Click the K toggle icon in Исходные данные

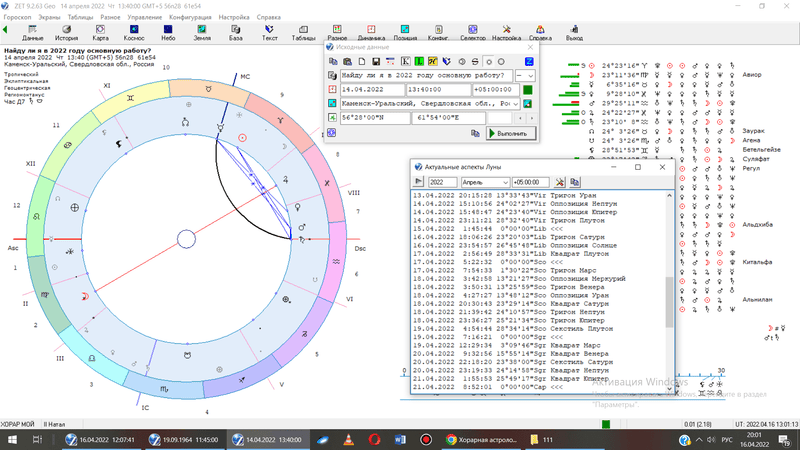[405, 61]
